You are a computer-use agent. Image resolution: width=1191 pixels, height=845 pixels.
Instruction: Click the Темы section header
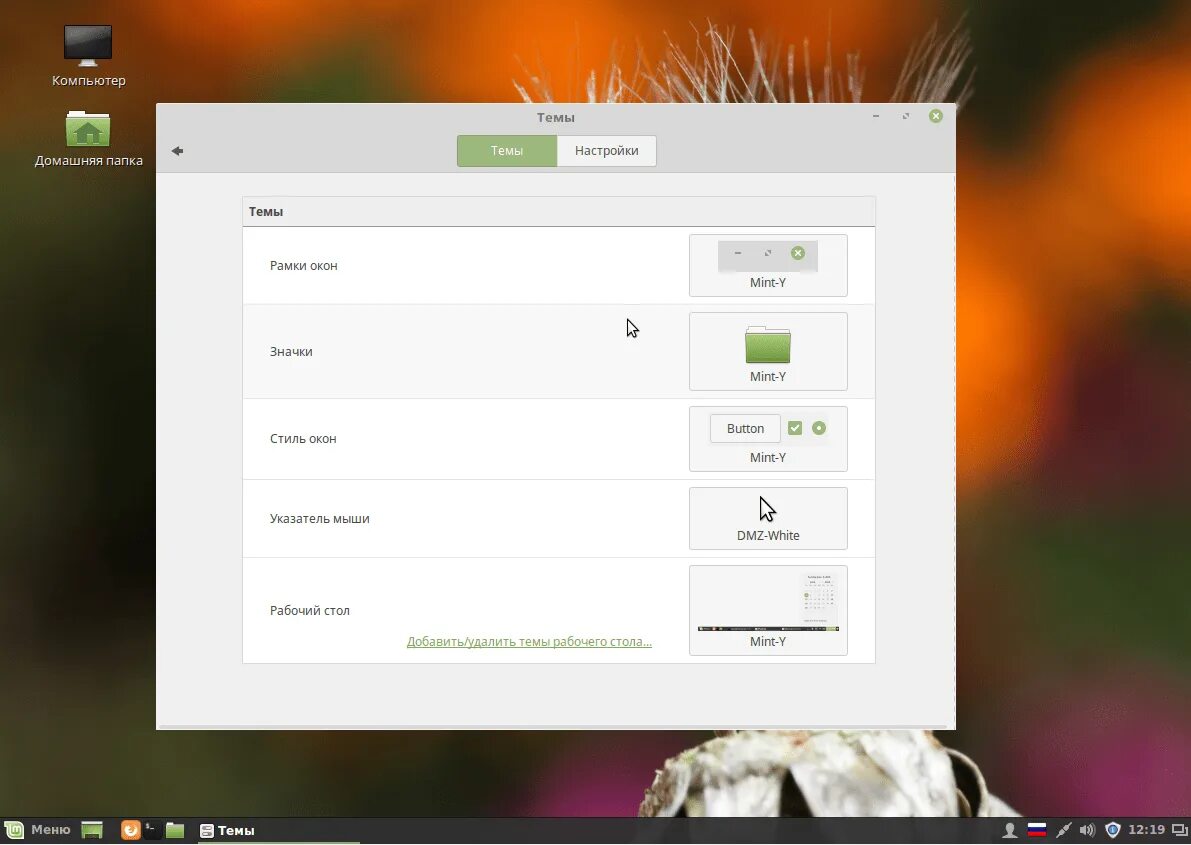pyautogui.click(x=266, y=211)
